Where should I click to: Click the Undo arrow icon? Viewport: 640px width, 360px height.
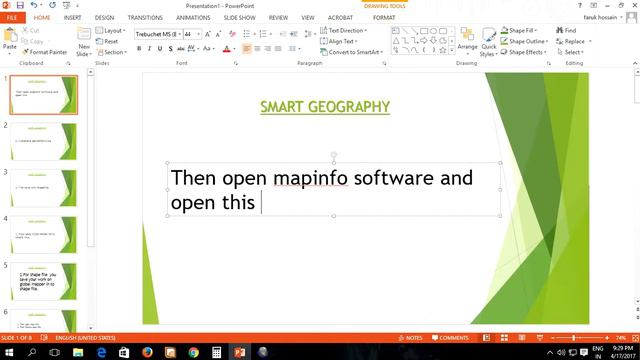tap(33, 5)
